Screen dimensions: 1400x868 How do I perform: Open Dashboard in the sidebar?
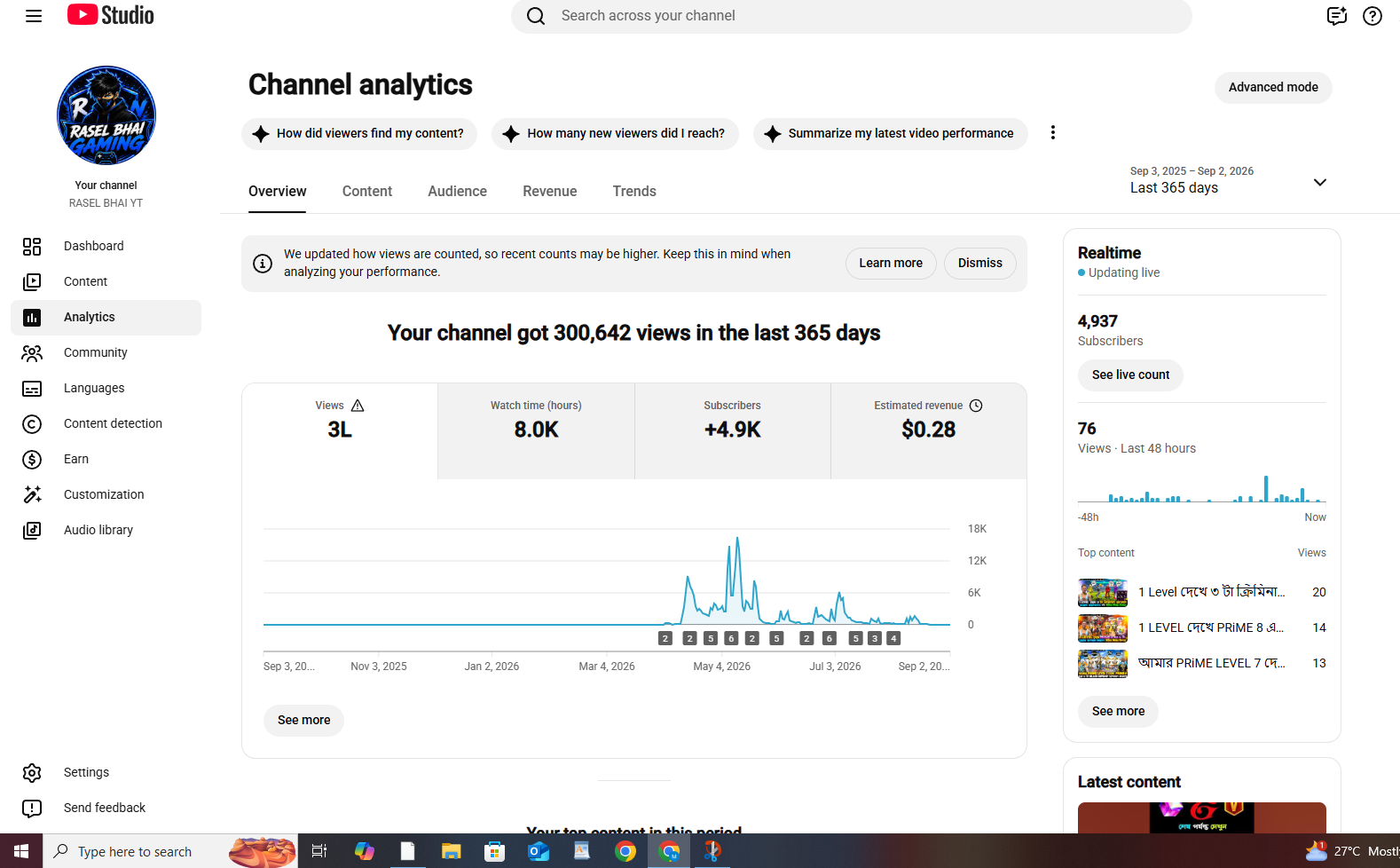106,246
